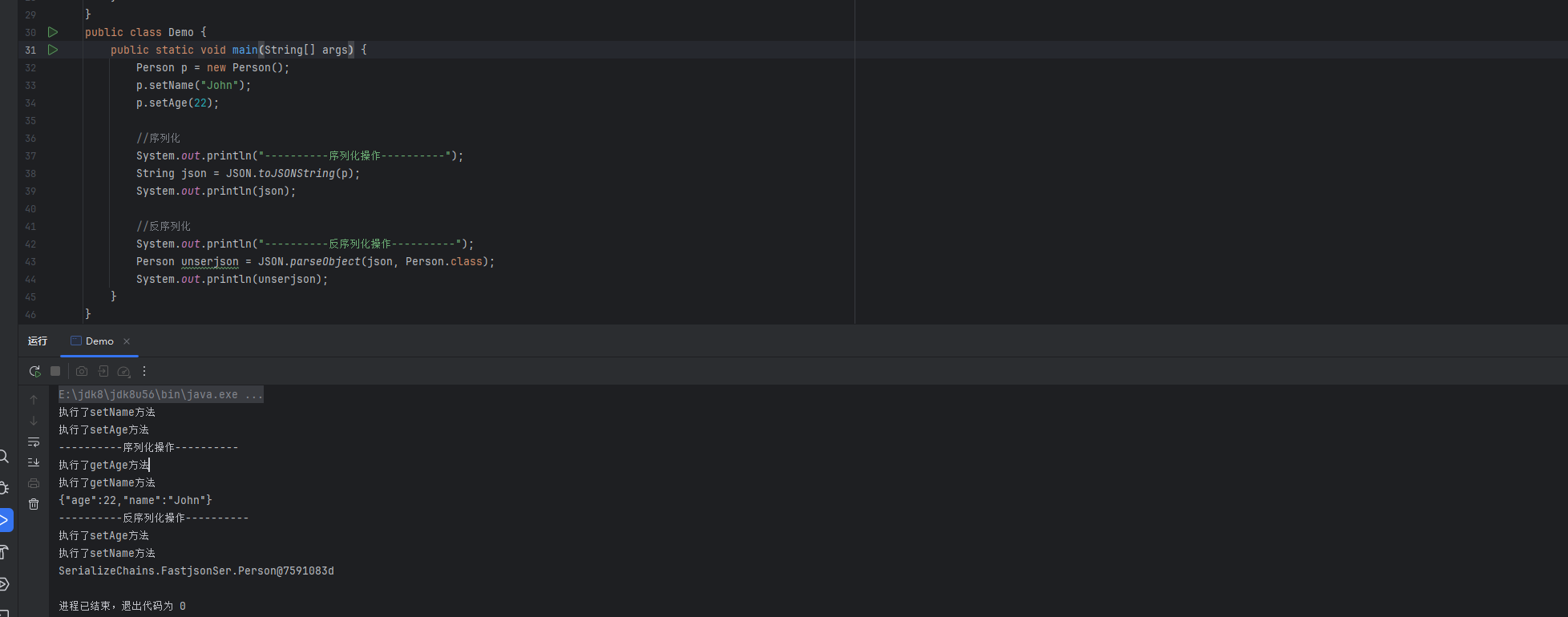Toggle the Run tool window button
This screenshot has width=1568, height=617.
5,520
